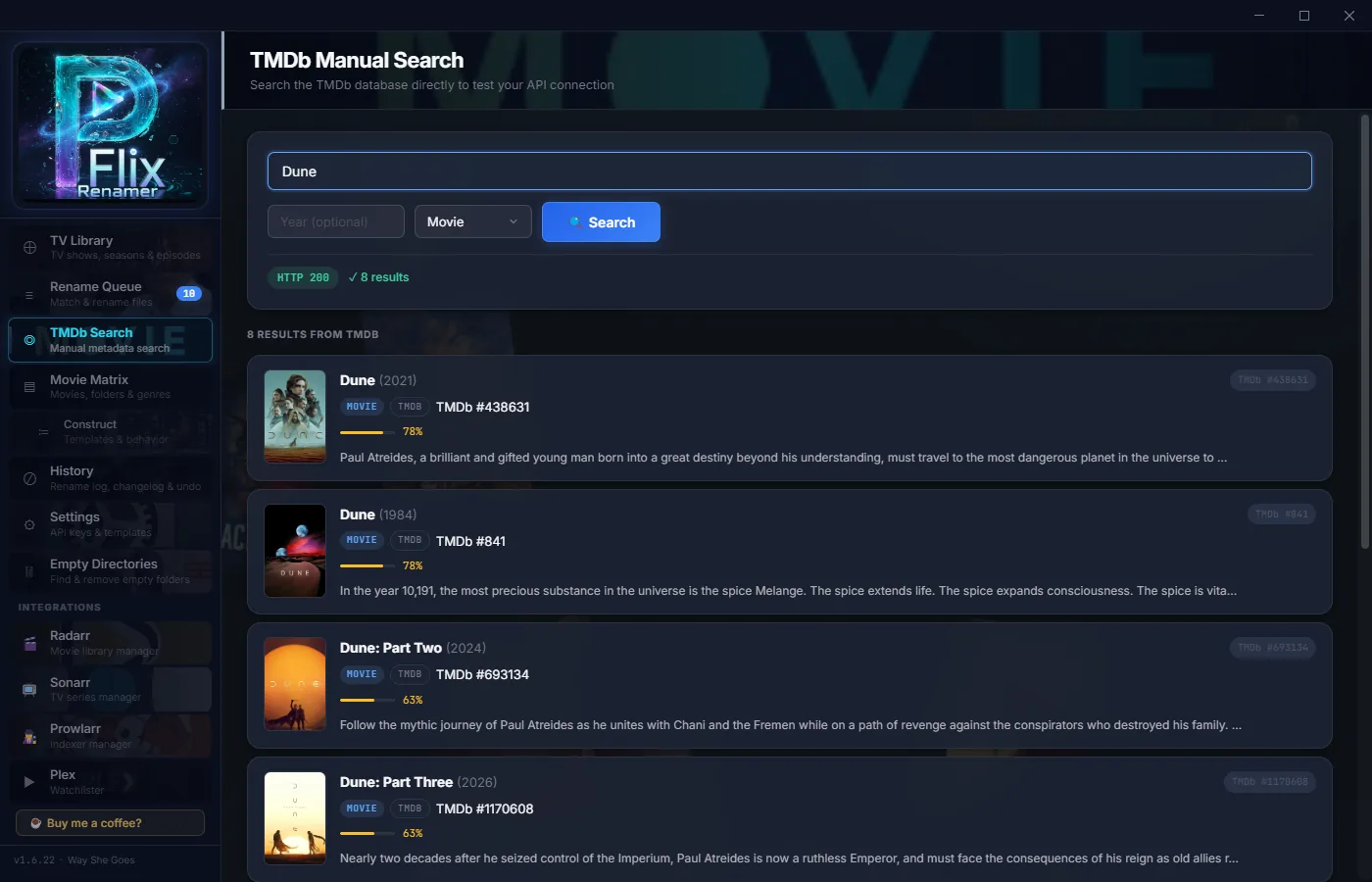
Task: Click the Buy me a coffee button
Action: pos(110,823)
